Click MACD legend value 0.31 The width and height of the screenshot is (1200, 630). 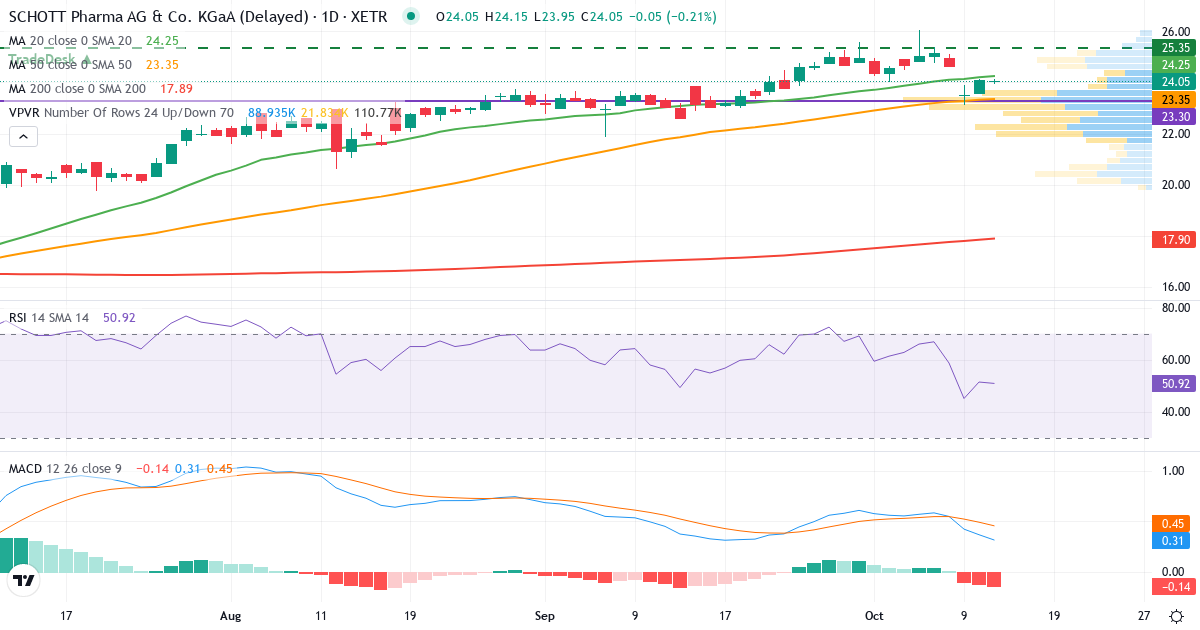tap(187, 468)
